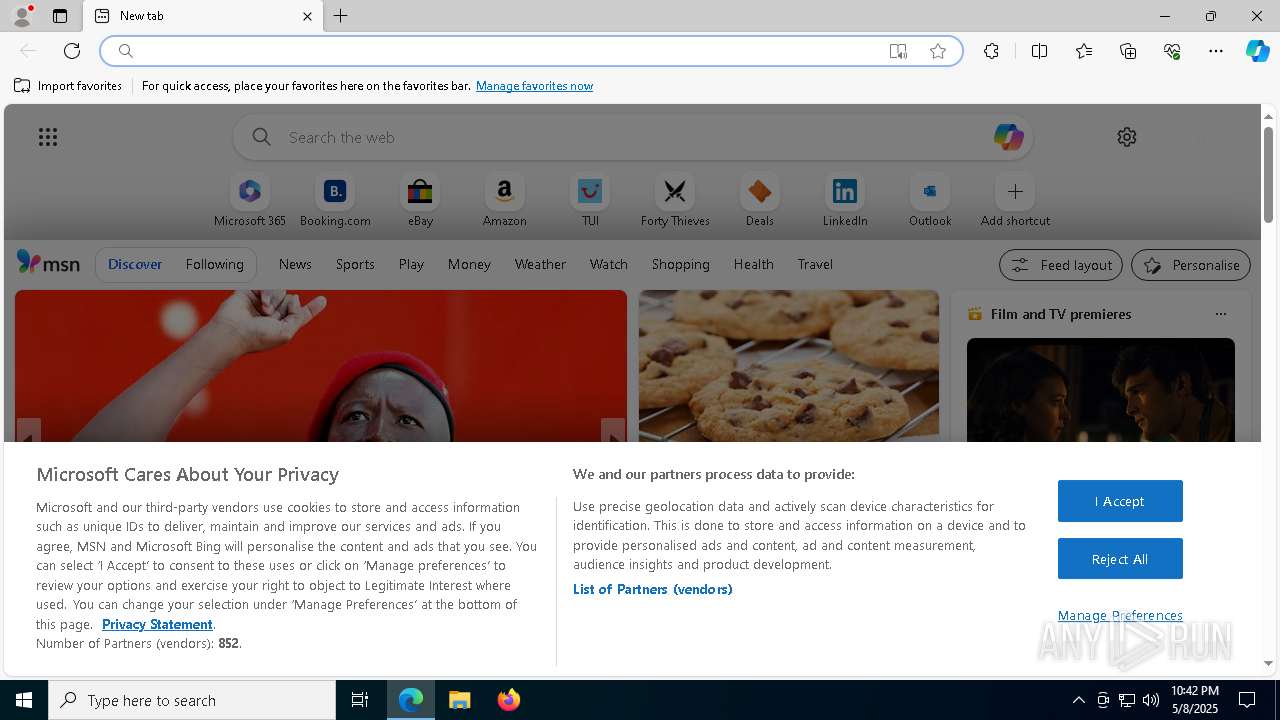Show hidden system tray icons
1280x720 pixels.
pos(1078,700)
